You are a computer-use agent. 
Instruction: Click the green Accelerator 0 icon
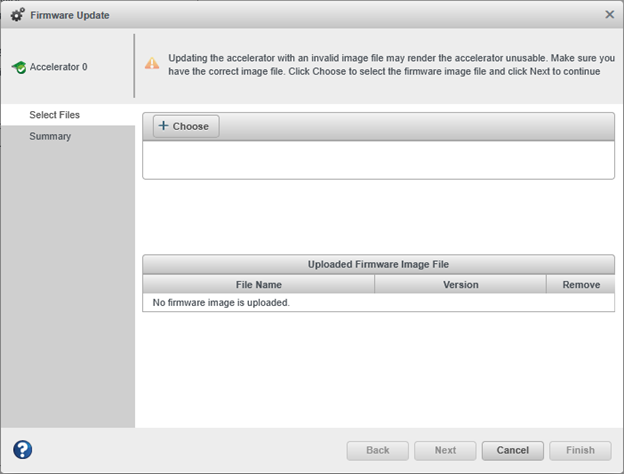[x=18, y=67]
